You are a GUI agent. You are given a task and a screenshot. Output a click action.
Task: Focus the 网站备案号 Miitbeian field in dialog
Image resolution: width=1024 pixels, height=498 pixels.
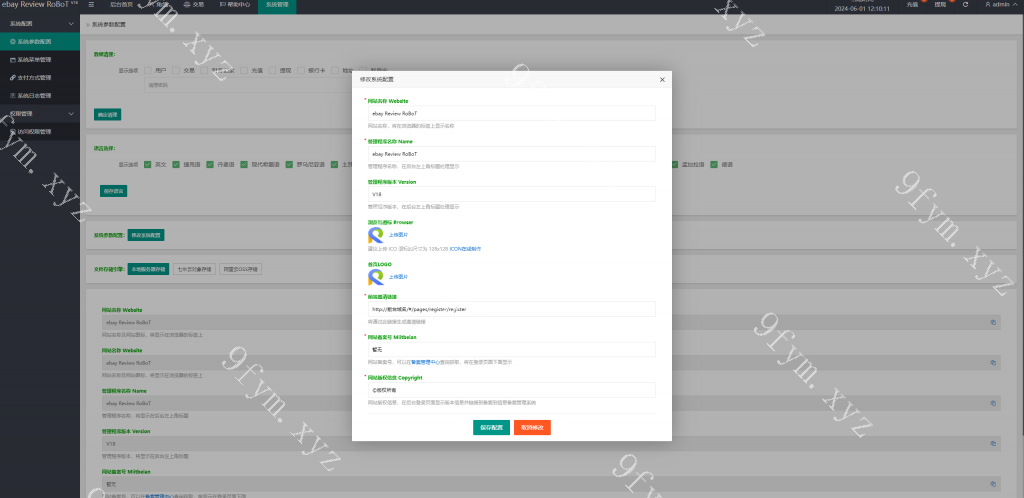click(x=511, y=349)
